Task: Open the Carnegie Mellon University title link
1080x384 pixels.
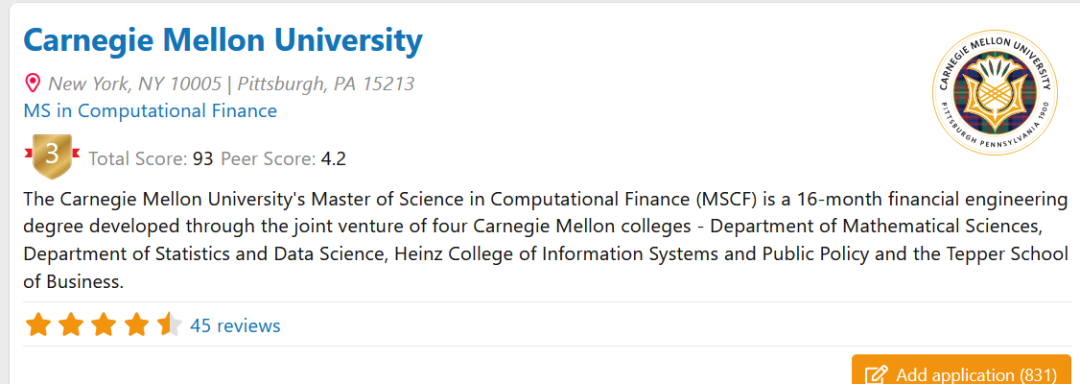Action: 222,42
